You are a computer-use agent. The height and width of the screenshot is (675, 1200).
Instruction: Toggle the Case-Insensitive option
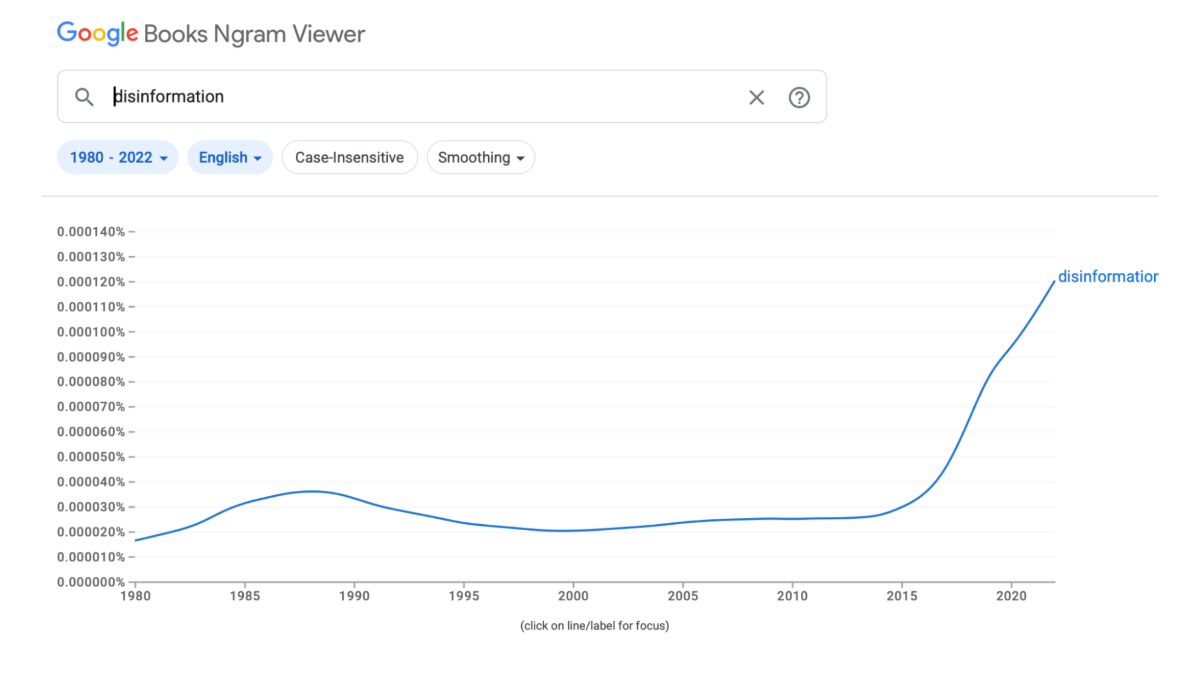click(350, 157)
